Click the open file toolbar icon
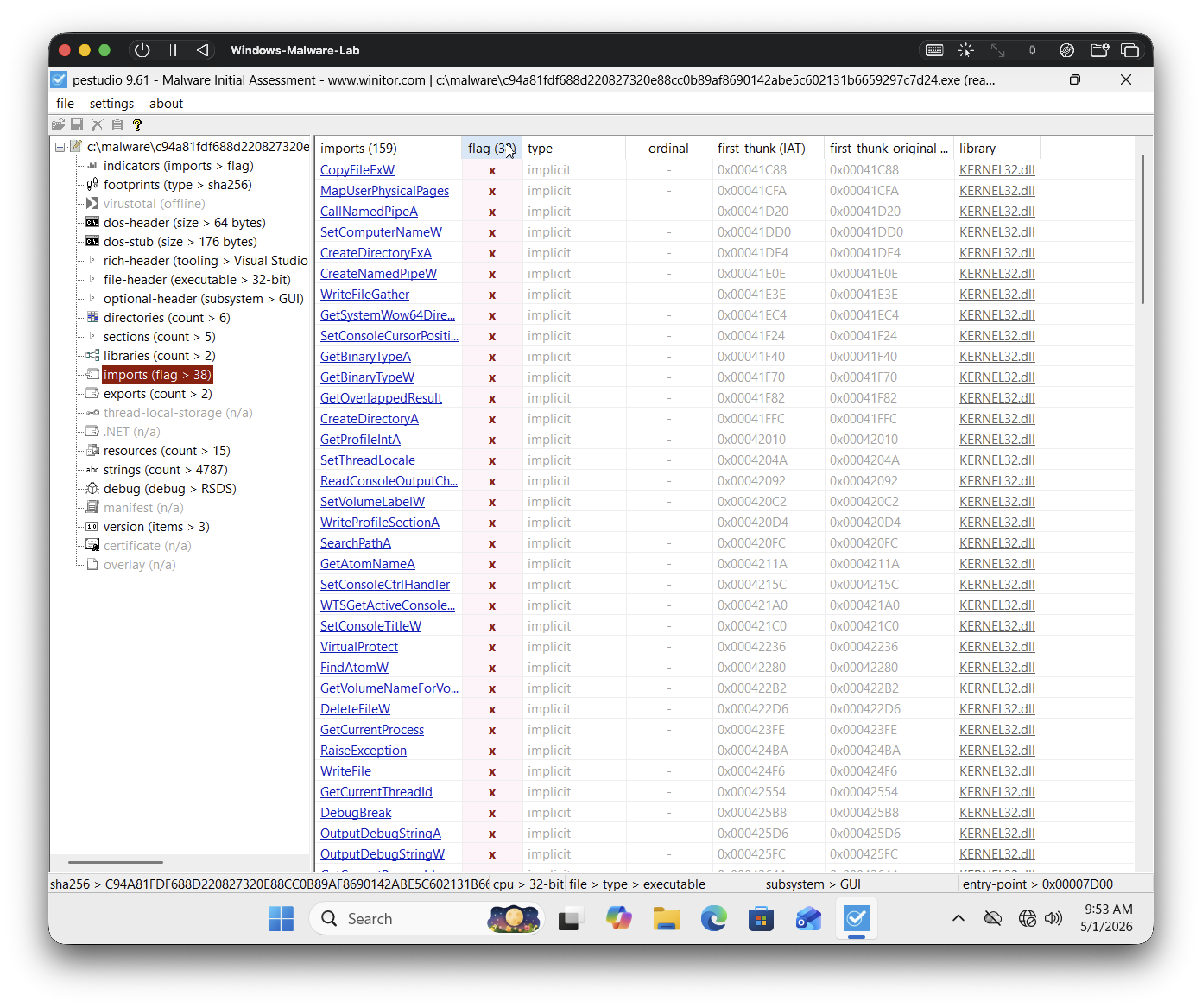Viewport: 1202px width, 1008px height. point(58,125)
